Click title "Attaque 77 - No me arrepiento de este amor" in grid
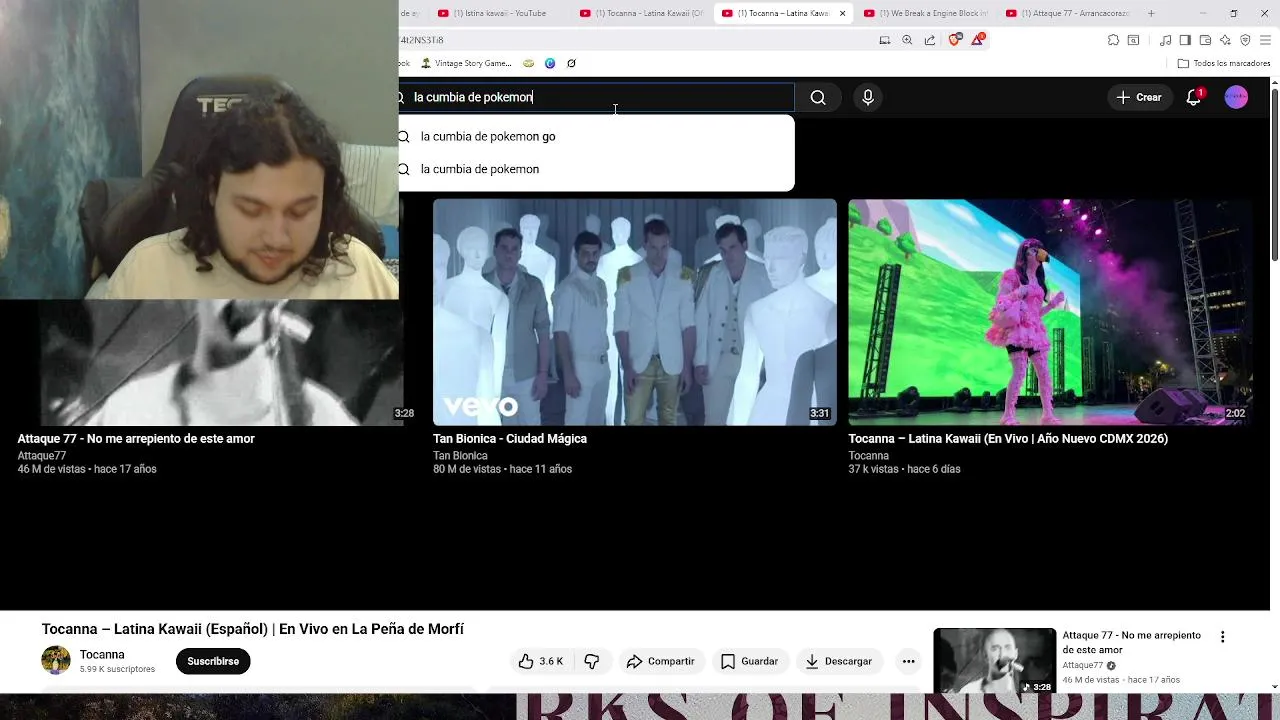 pyautogui.click(x=136, y=439)
